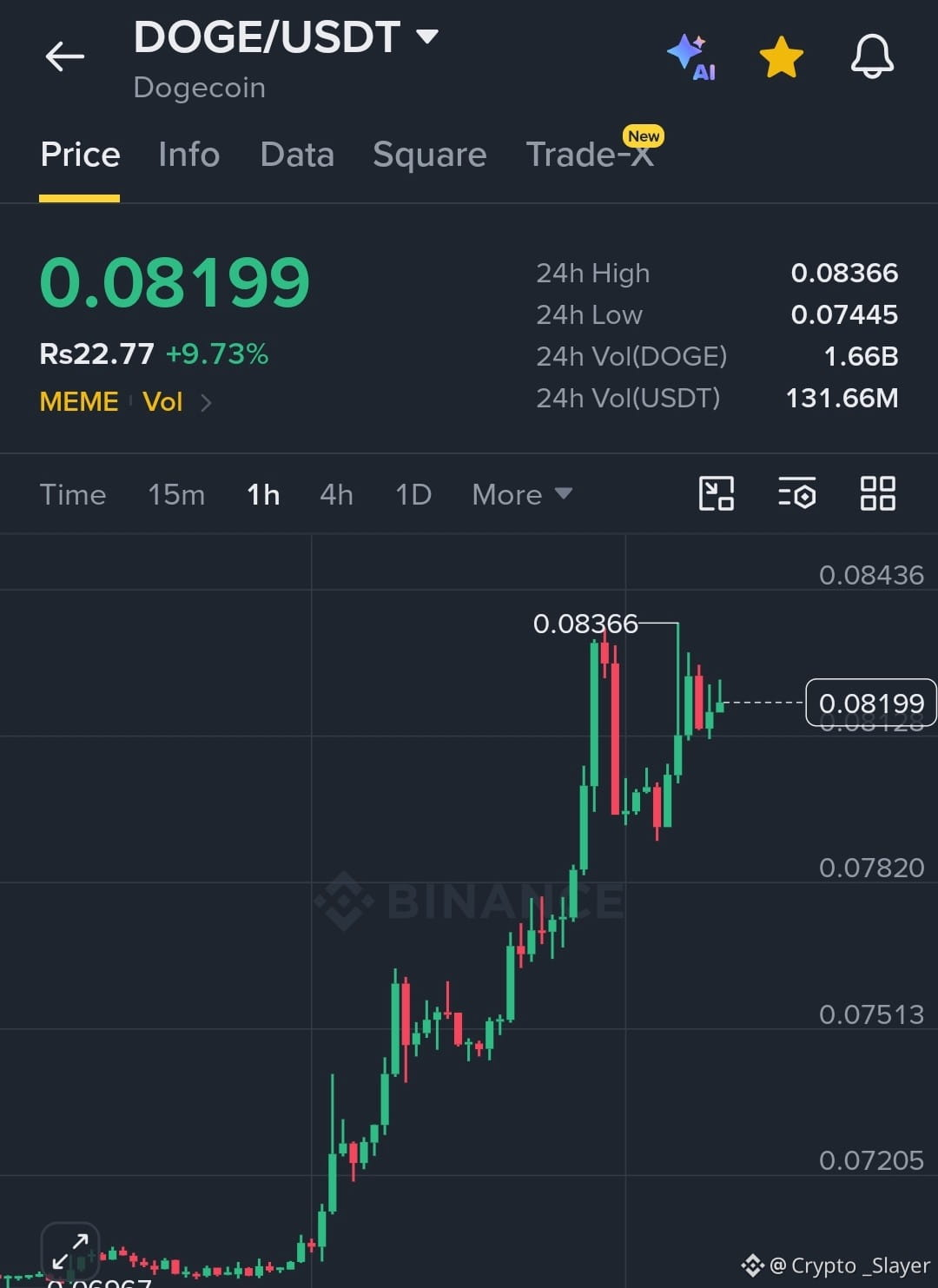Tap the 0.08436 axis price label

click(x=871, y=575)
